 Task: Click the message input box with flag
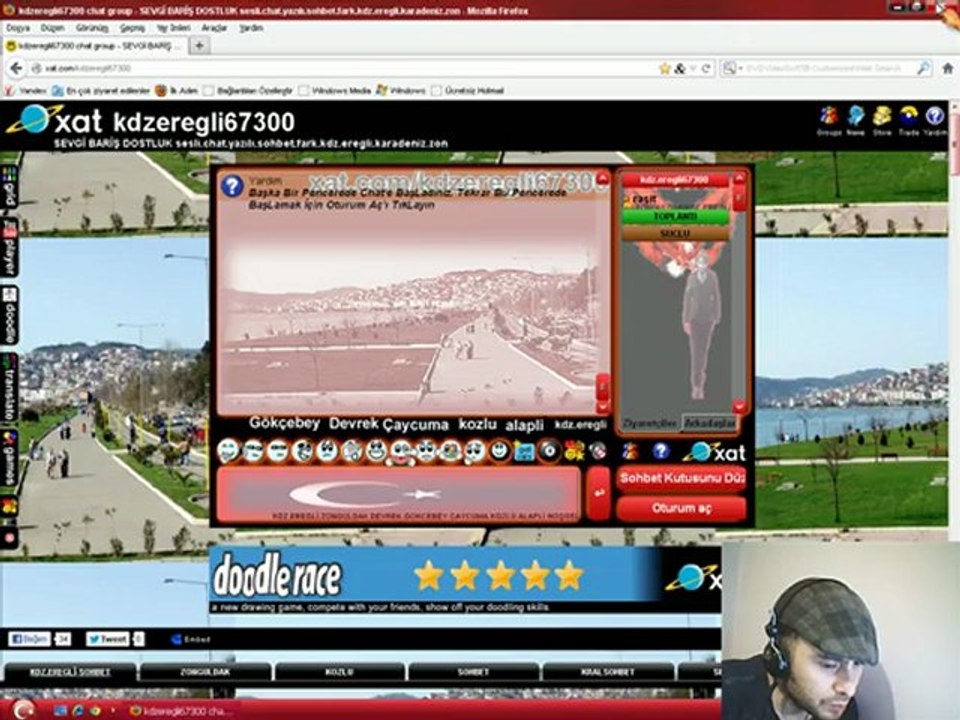398,495
